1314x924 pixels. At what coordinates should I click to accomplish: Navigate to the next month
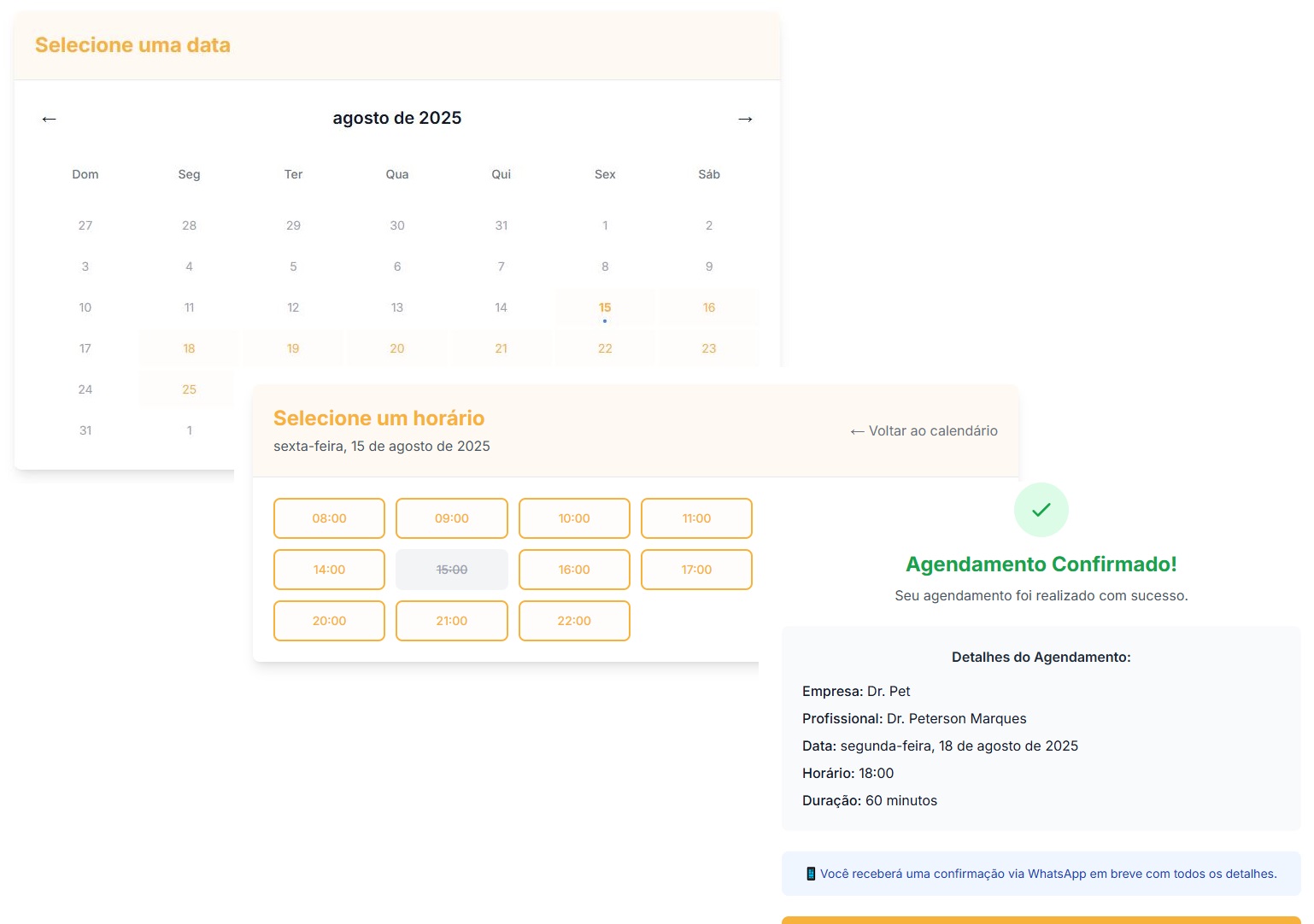coord(745,119)
